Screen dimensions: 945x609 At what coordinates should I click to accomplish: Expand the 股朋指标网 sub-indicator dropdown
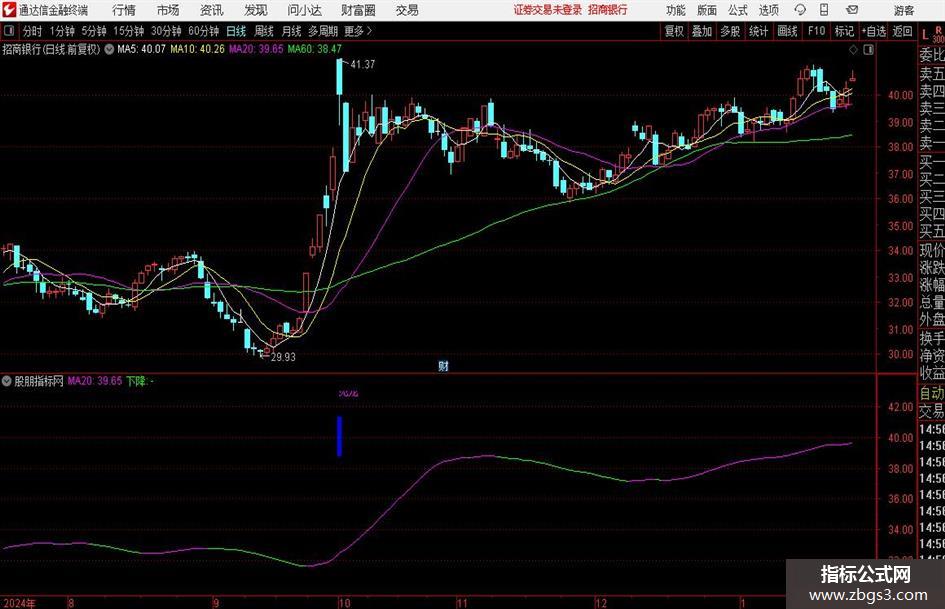click(7, 381)
